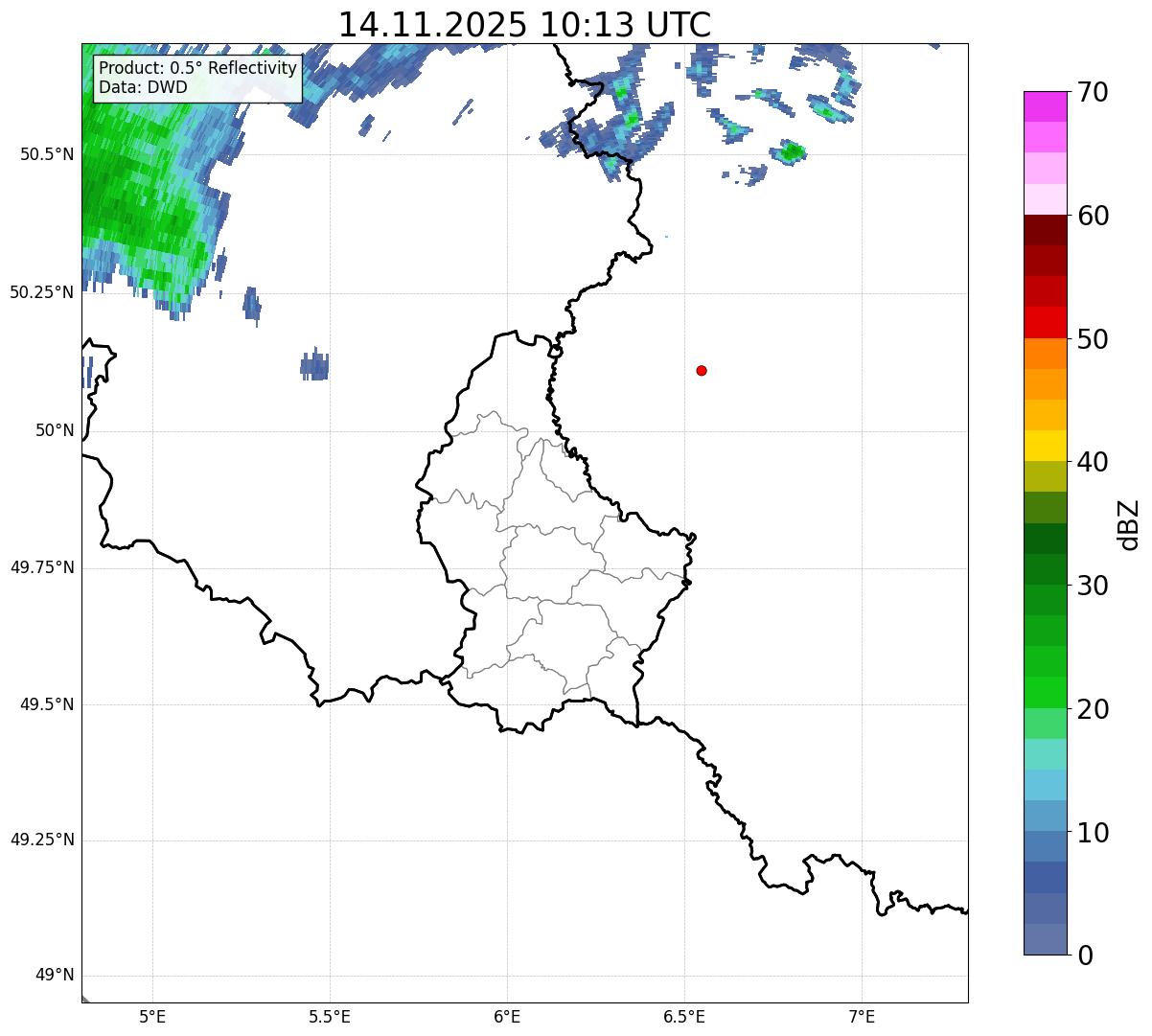
Task: Click the bright red colorbar segment below 50-55
Action: pos(1046,322)
